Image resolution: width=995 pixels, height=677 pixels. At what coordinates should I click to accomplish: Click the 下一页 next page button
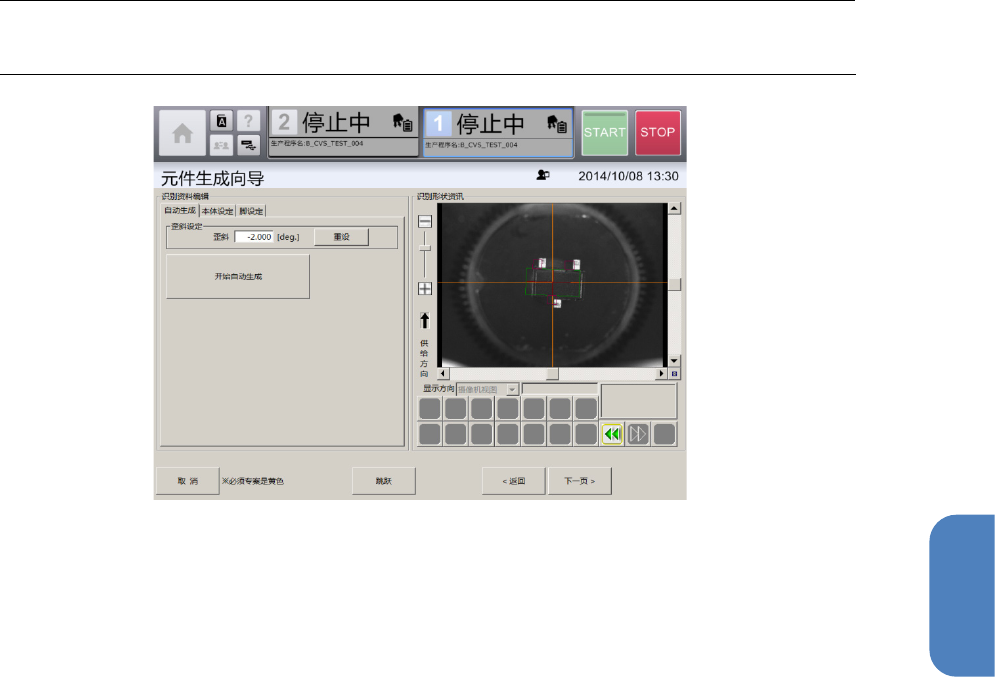(x=579, y=481)
